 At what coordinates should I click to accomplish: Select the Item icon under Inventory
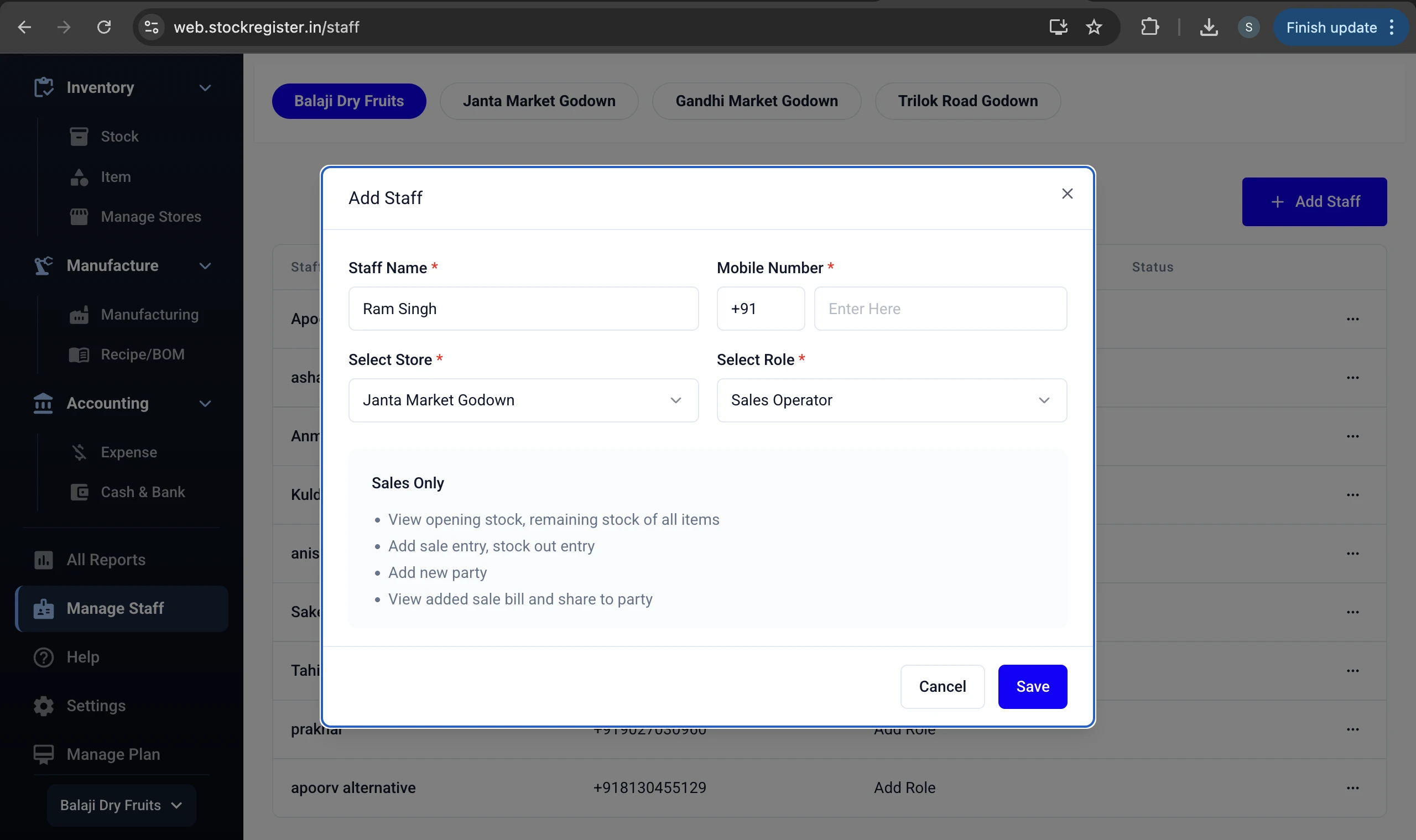pos(79,176)
